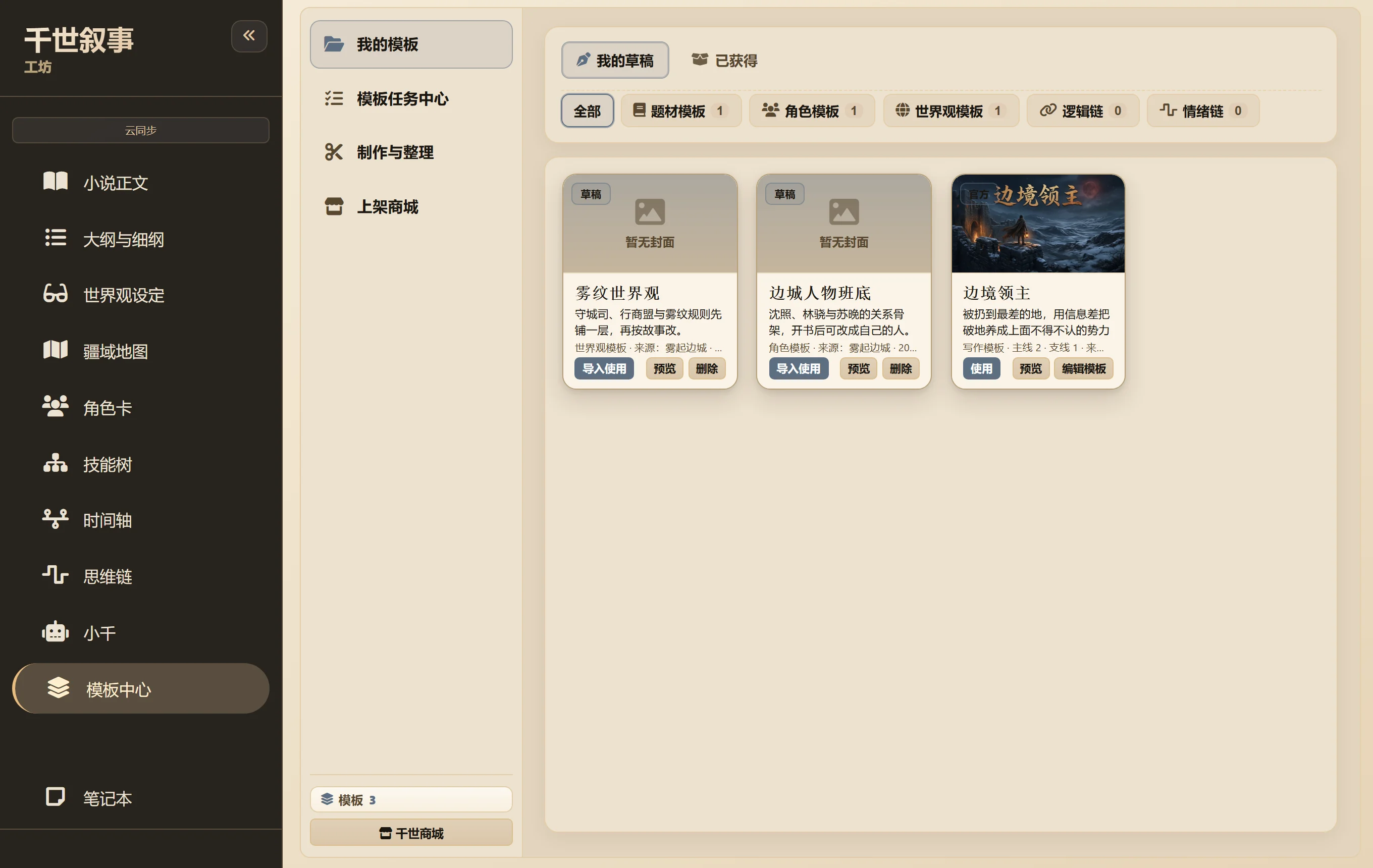
Task: Click the box icon in 已获得 tab
Action: pos(700,59)
